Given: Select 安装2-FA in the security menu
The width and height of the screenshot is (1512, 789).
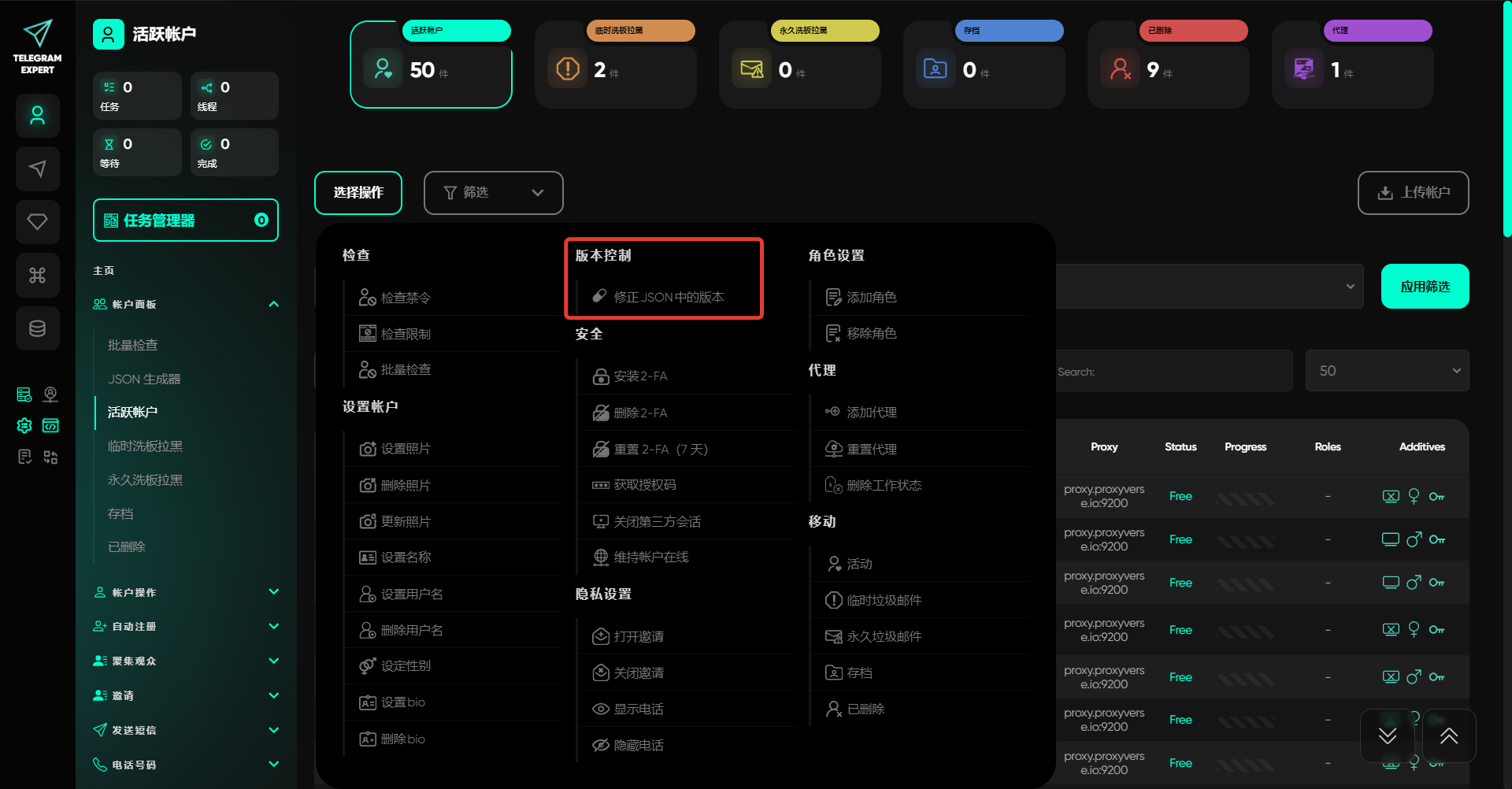Looking at the screenshot, I should click(x=639, y=376).
